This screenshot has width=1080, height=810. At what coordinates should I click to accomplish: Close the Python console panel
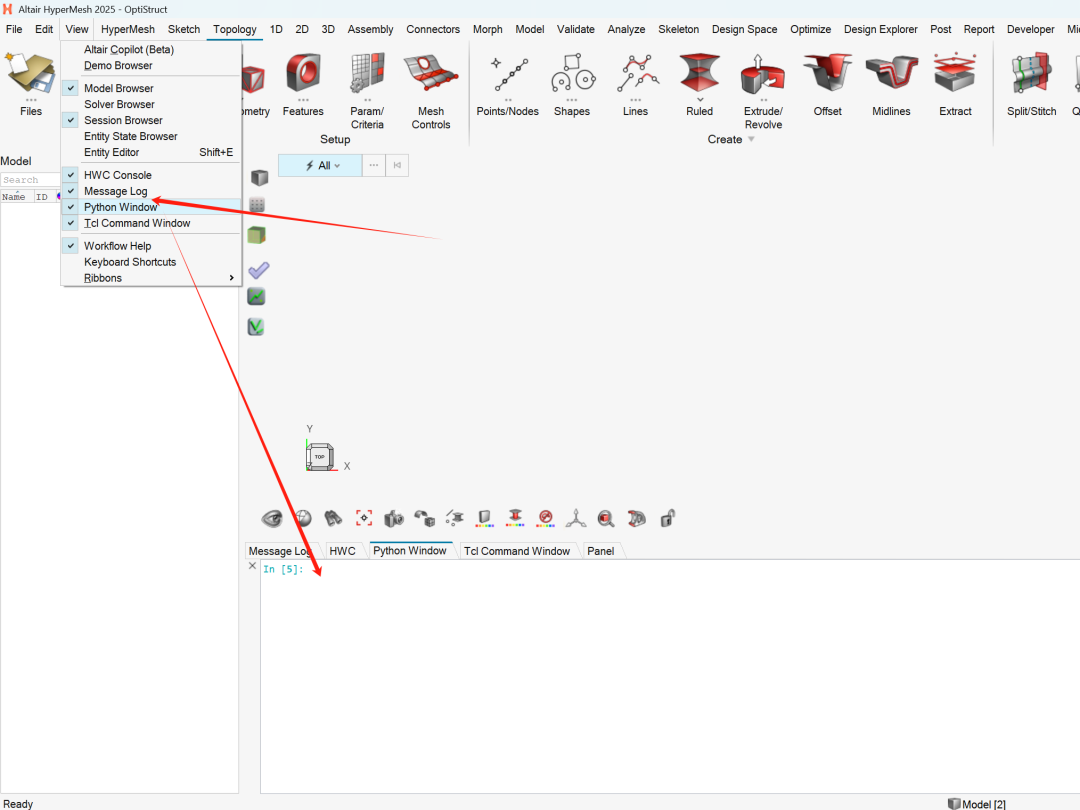coord(252,566)
